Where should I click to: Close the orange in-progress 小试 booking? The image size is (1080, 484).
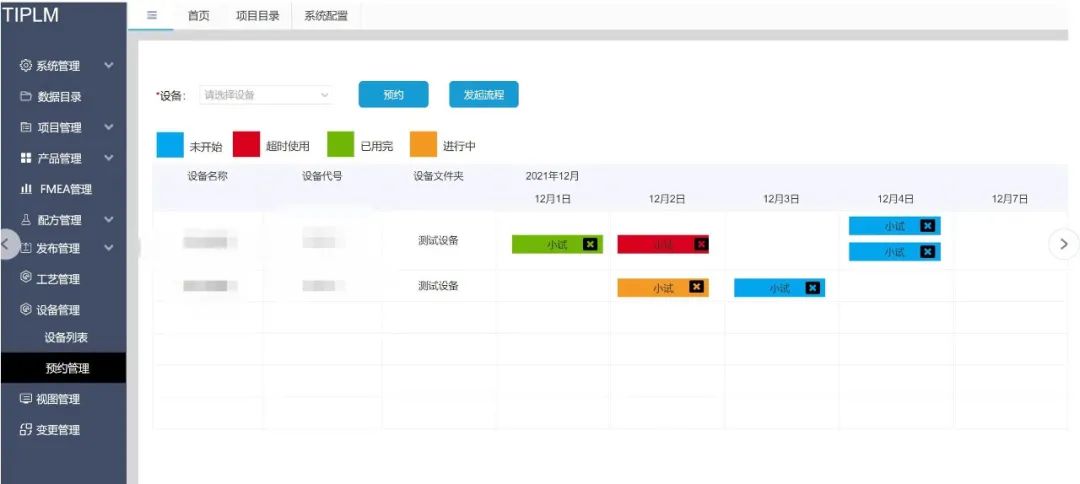click(x=696, y=288)
